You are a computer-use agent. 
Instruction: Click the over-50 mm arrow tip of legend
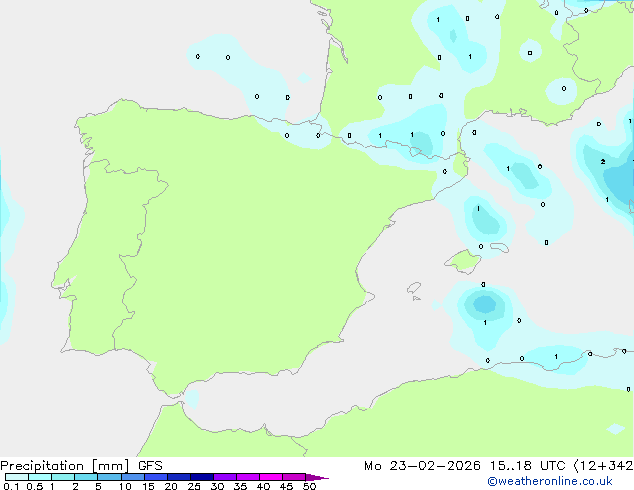[317, 477]
